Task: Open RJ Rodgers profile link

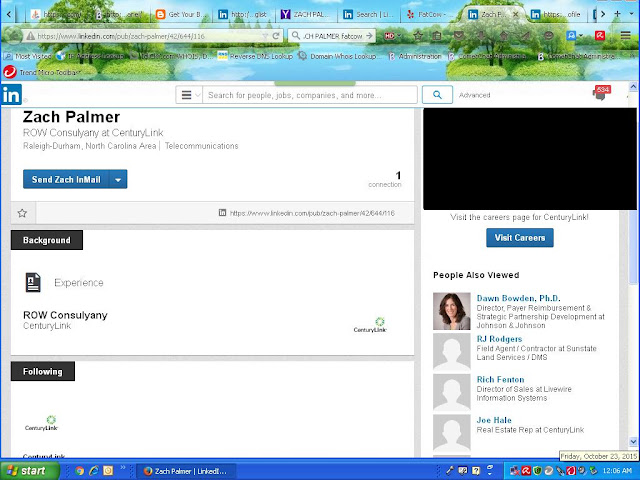Action: 499,339
